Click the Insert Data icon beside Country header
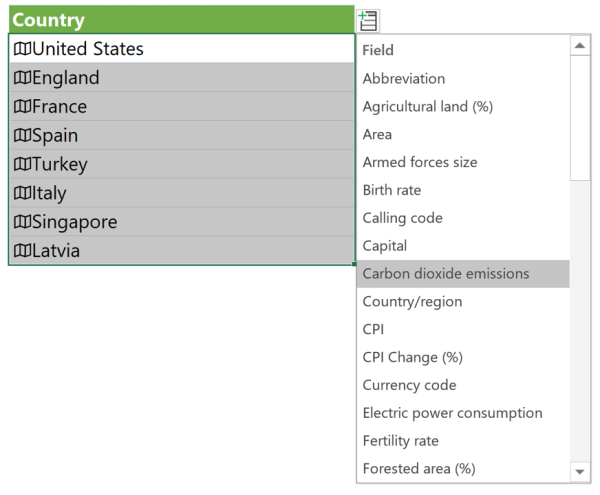The image size is (600, 495). 367,21
